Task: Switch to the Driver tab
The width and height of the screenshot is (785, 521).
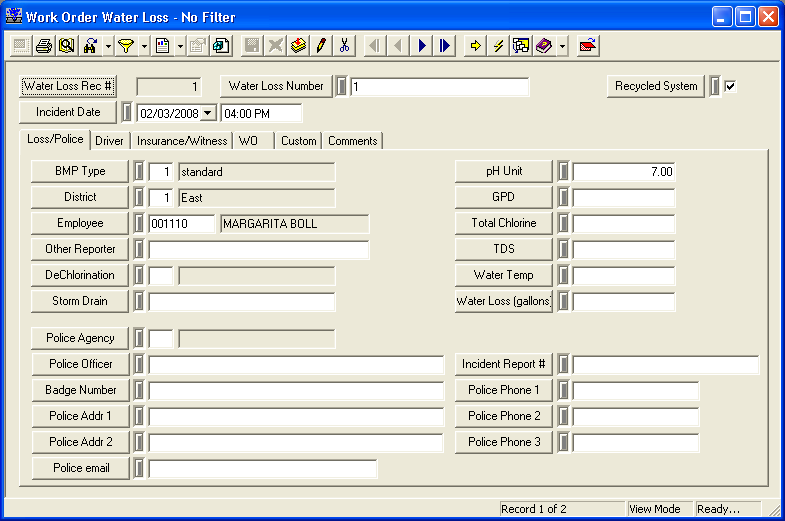Action: click(109, 141)
